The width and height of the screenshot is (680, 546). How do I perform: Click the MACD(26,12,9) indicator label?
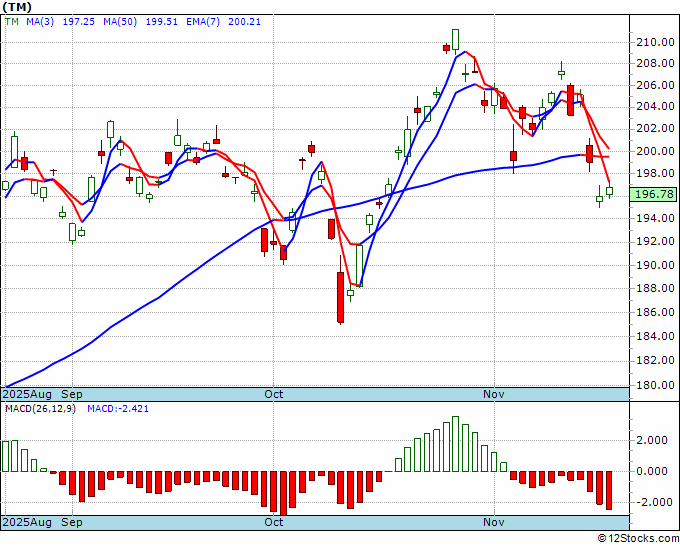40,409
